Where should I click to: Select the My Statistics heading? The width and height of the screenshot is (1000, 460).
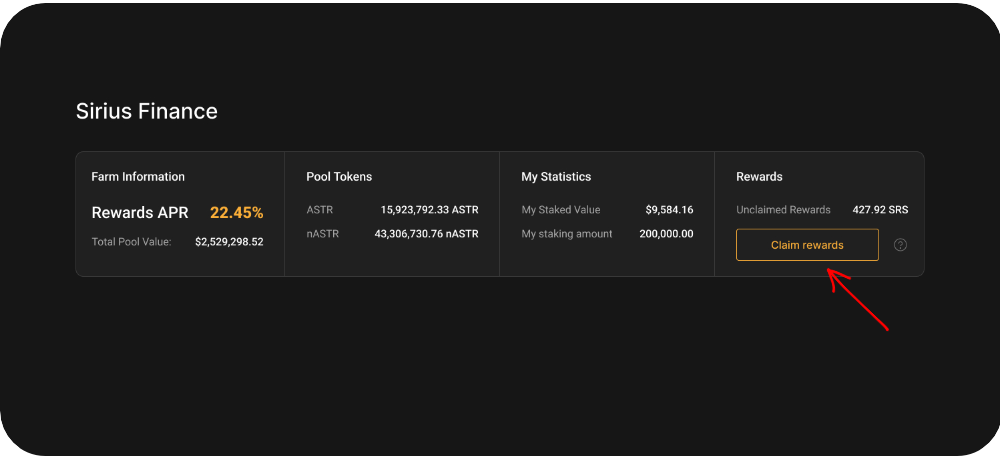[x=556, y=177]
